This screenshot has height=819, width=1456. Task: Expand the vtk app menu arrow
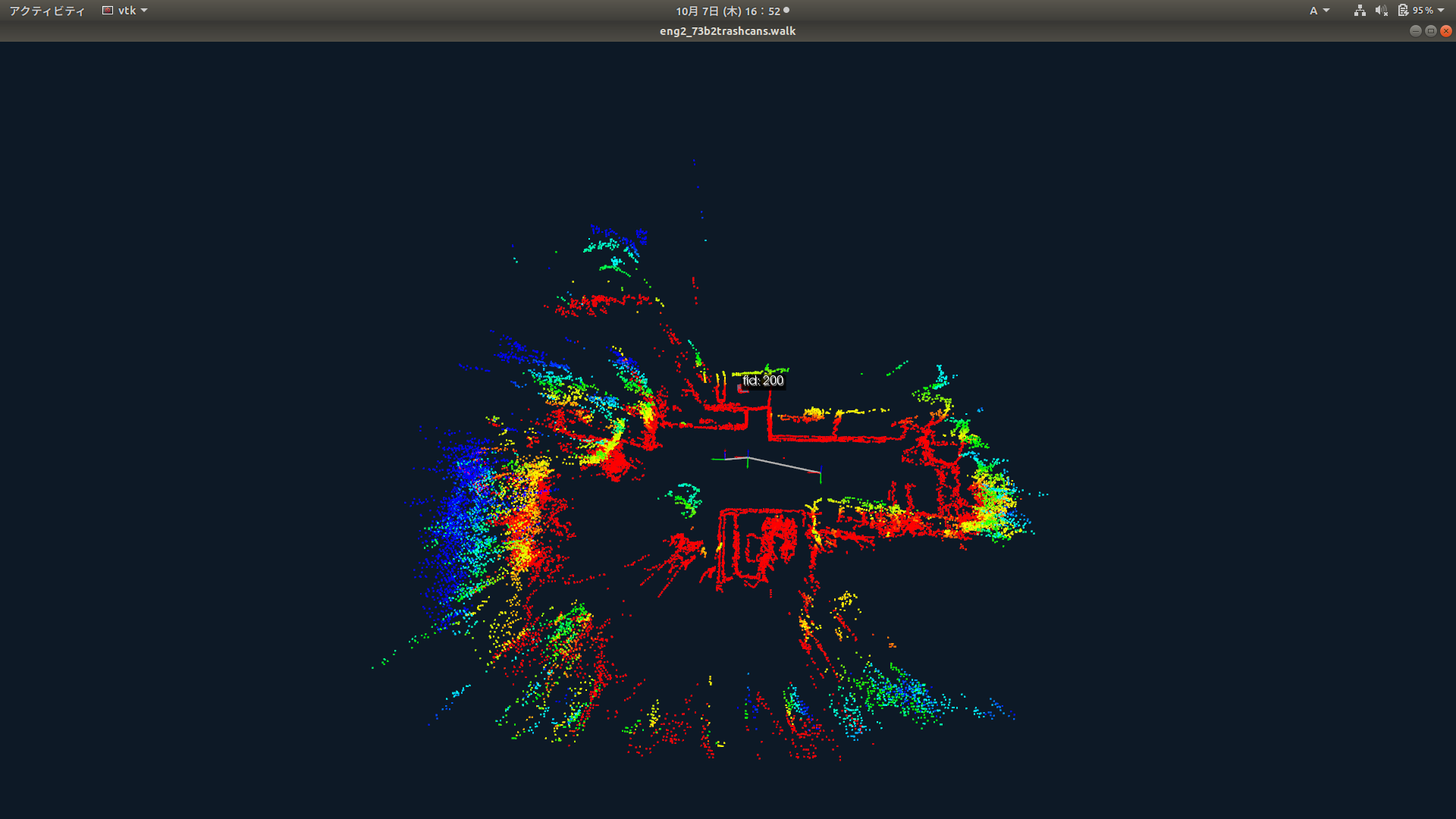[144, 11]
